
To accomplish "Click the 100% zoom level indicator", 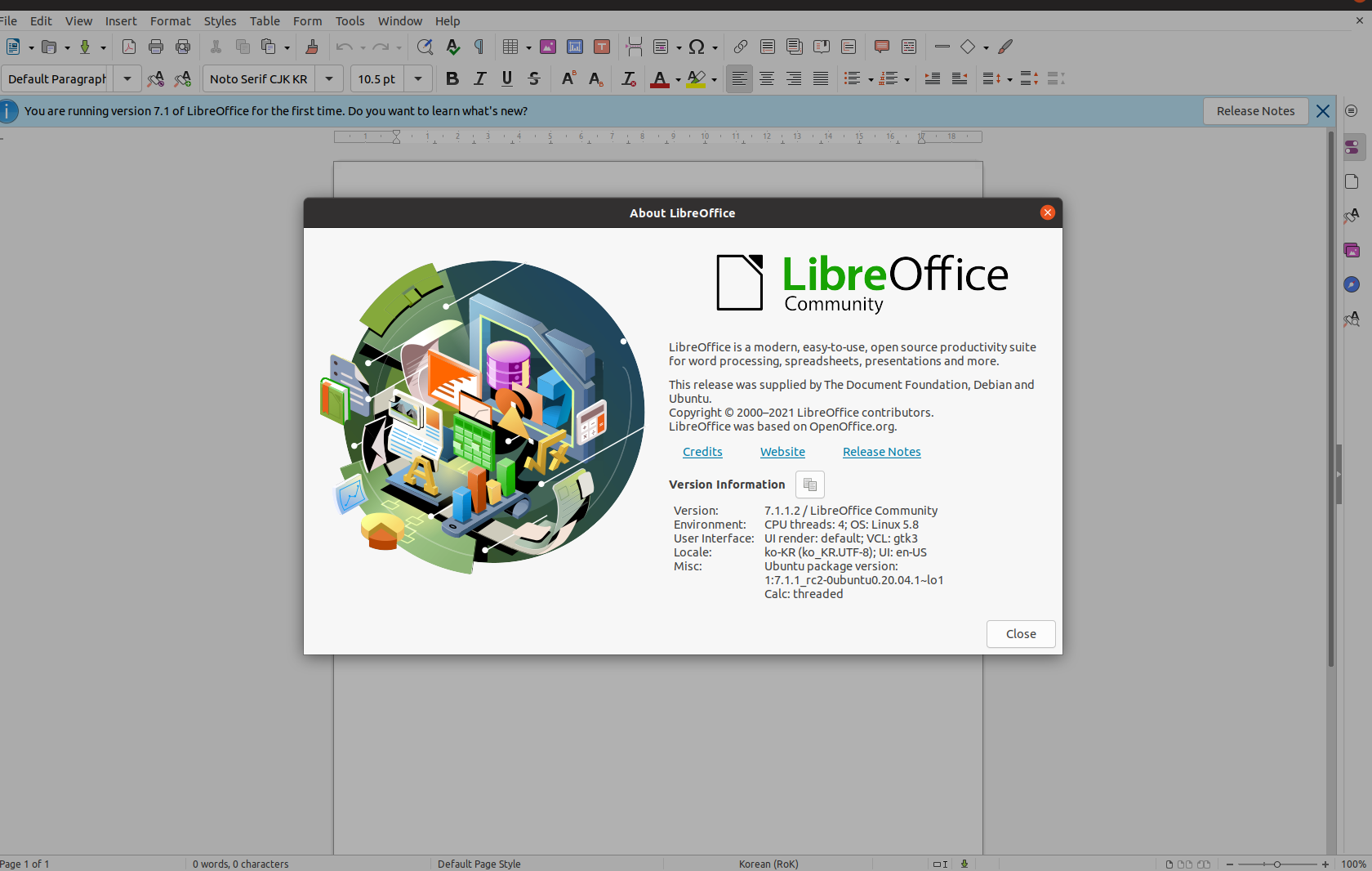I will click(1353, 864).
